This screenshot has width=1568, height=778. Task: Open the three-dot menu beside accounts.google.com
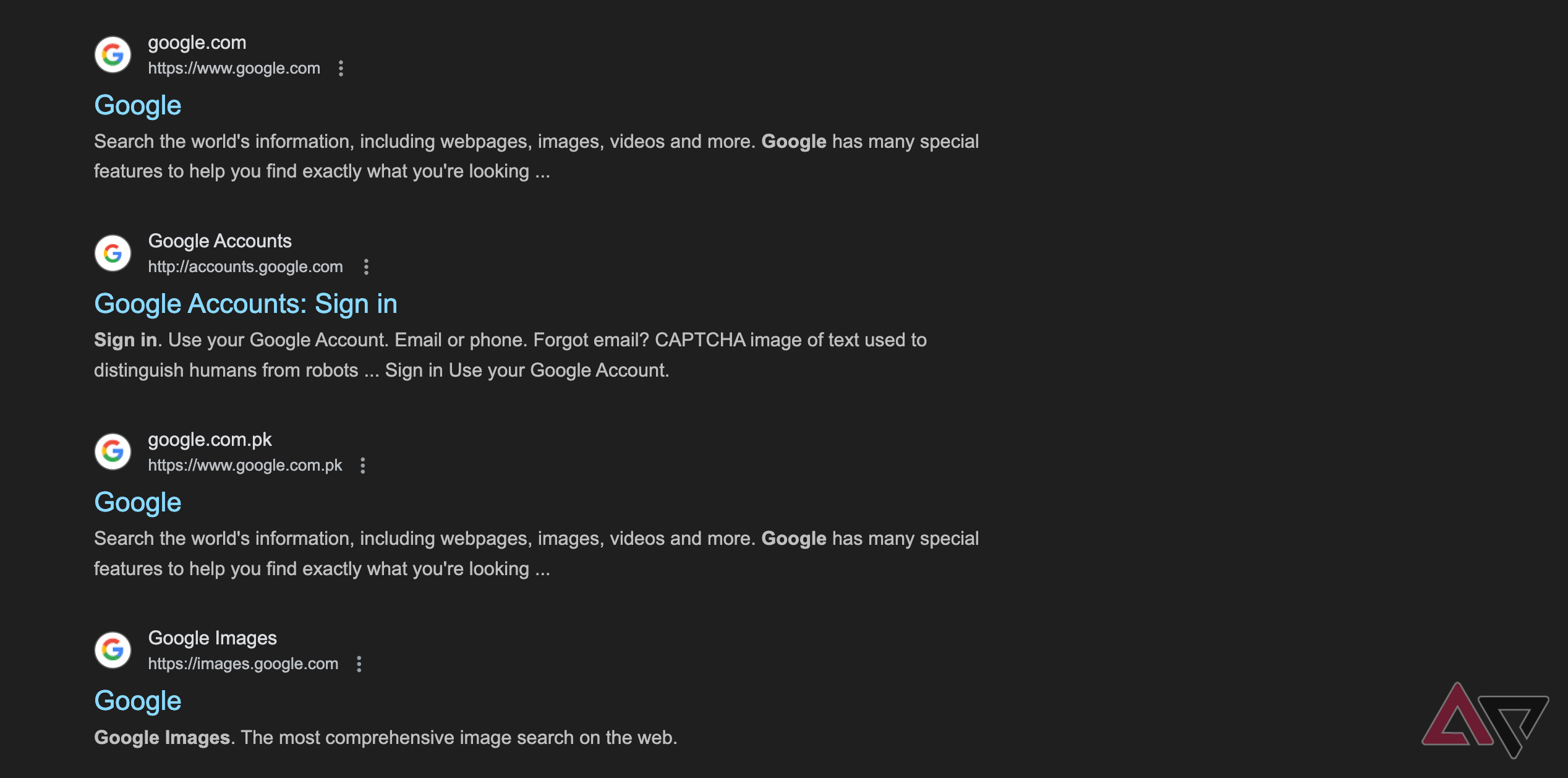click(367, 267)
